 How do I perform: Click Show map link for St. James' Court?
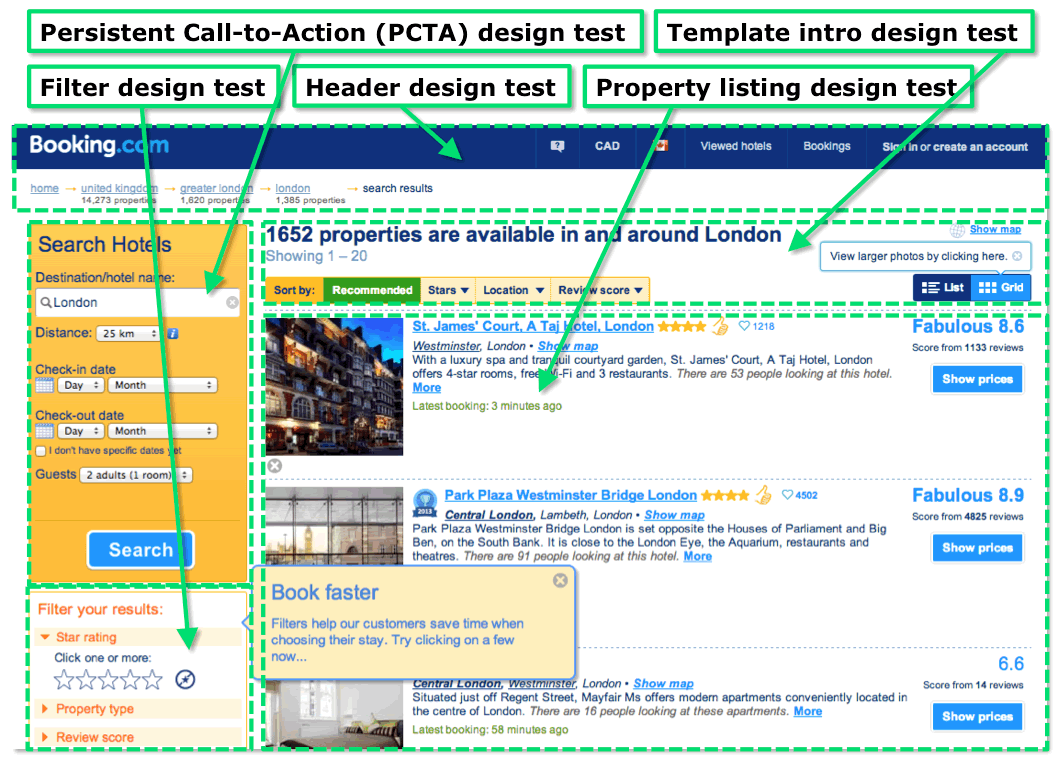point(568,345)
